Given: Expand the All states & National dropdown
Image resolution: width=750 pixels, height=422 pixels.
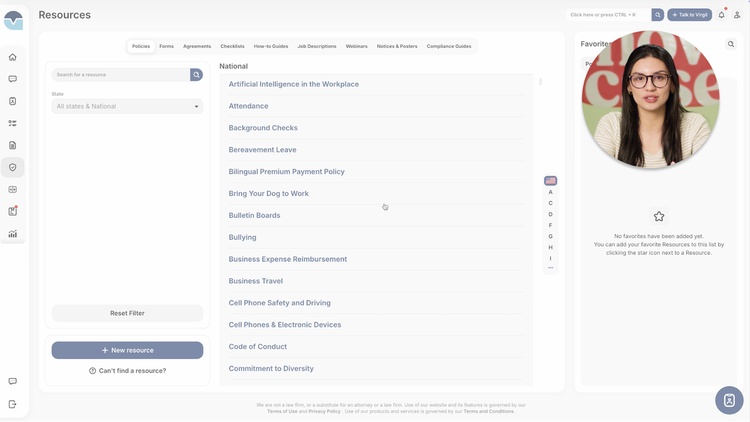Looking at the screenshot, I should [x=127, y=106].
